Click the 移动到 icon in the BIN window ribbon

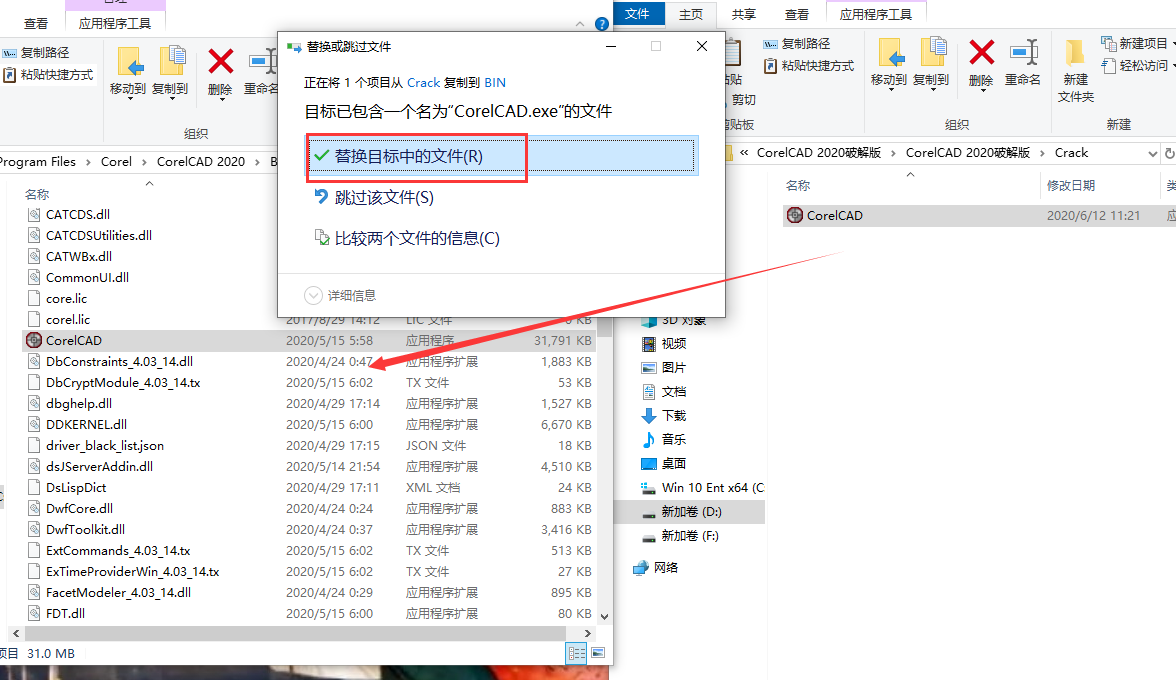[x=128, y=65]
